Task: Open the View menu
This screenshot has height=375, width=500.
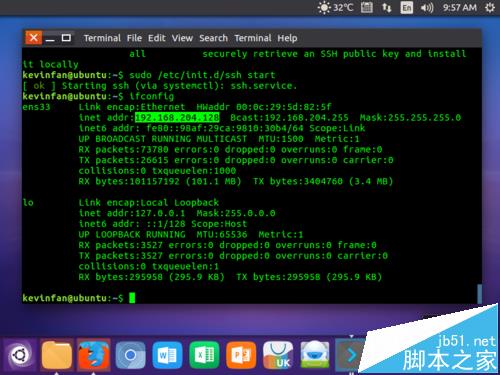Action: pos(182,38)
